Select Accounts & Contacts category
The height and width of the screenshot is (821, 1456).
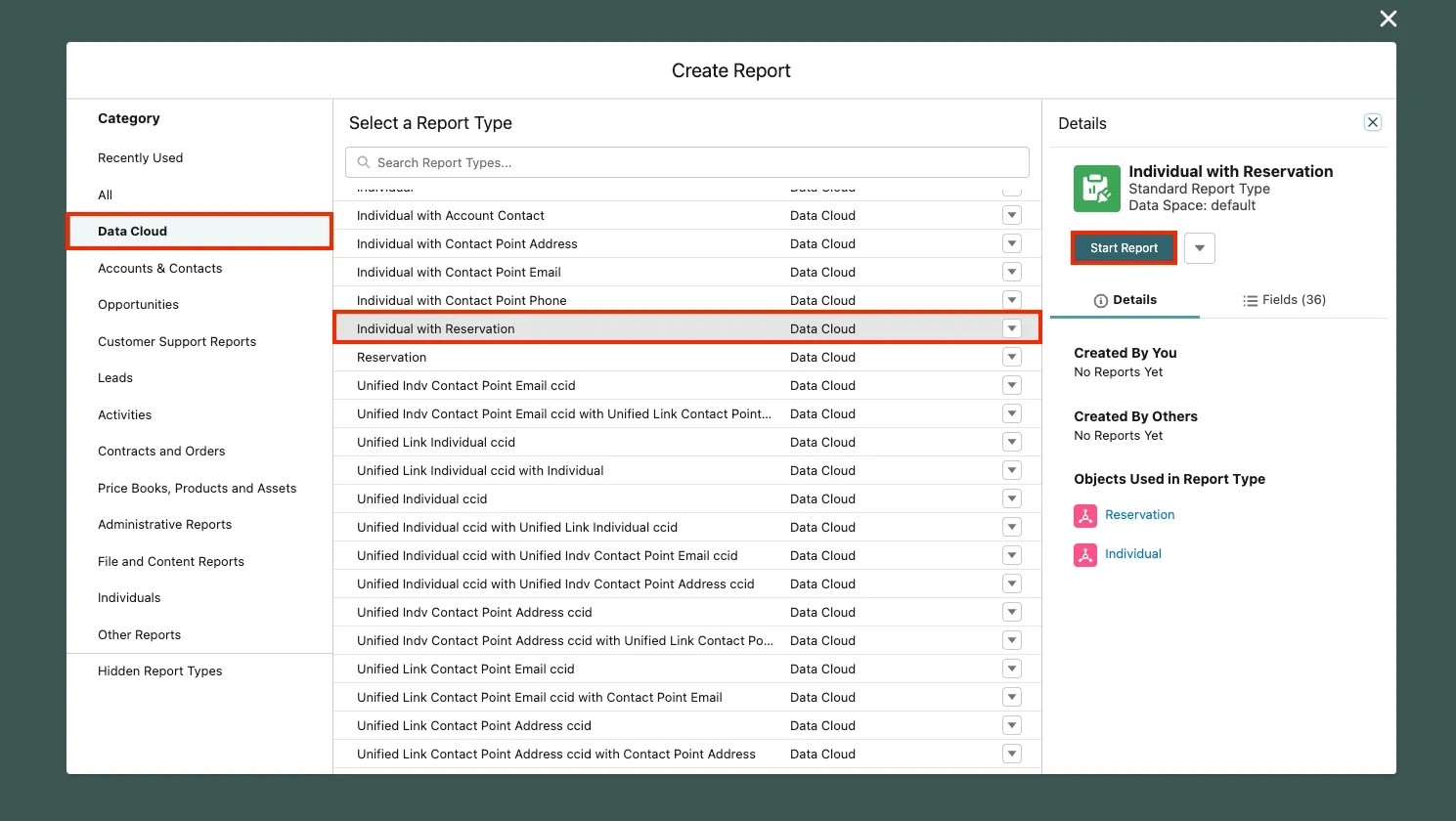click(159, 268)
